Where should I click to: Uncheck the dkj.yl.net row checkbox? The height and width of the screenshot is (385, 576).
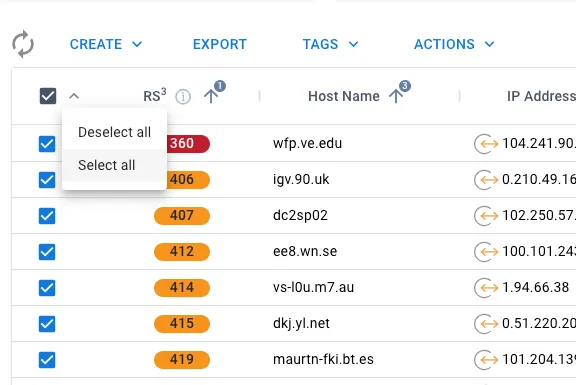[47, 324]
